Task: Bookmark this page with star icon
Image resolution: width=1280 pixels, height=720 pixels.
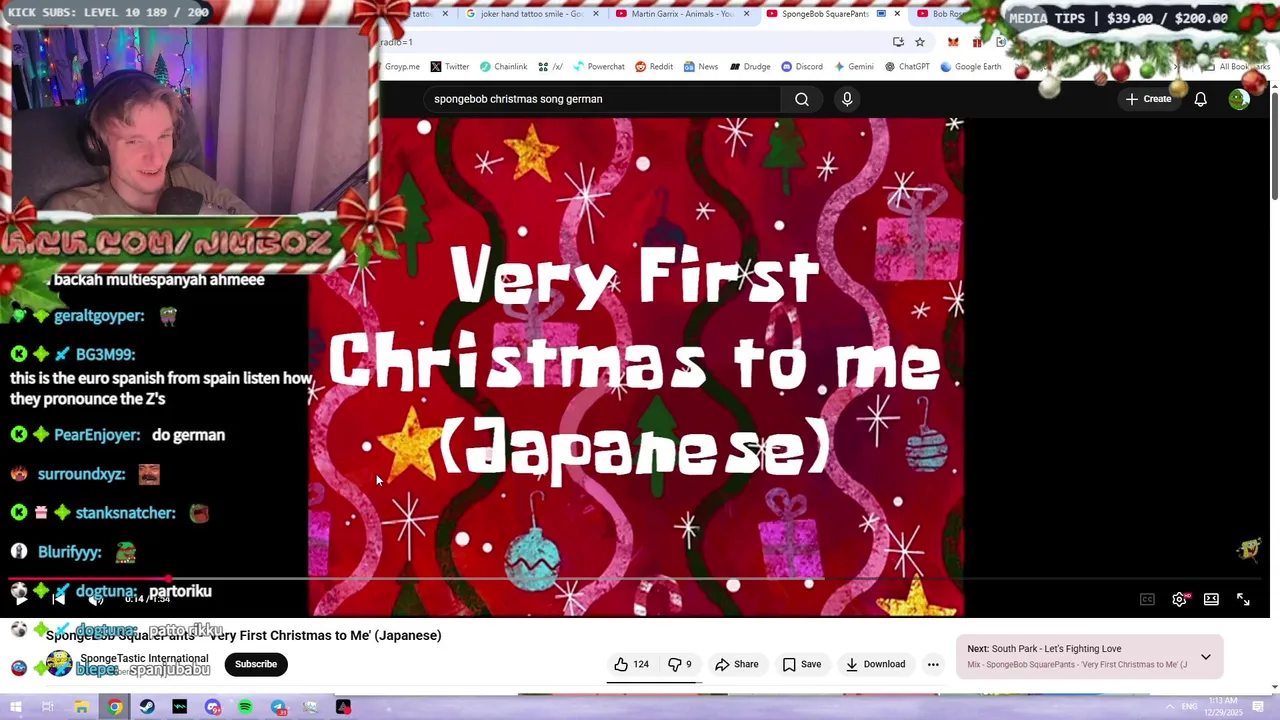Action: point(920,42)
